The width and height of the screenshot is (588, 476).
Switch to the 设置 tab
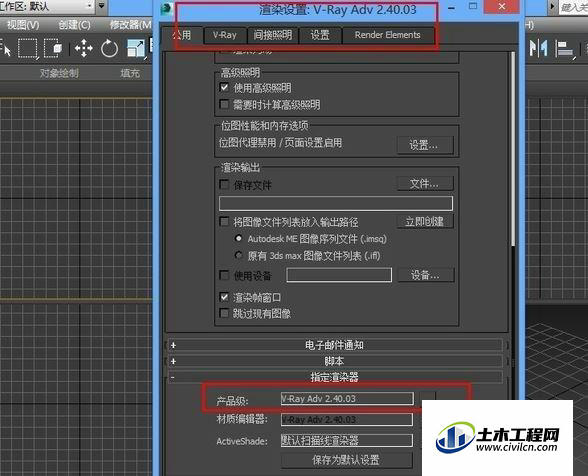(x=320, y=36)
